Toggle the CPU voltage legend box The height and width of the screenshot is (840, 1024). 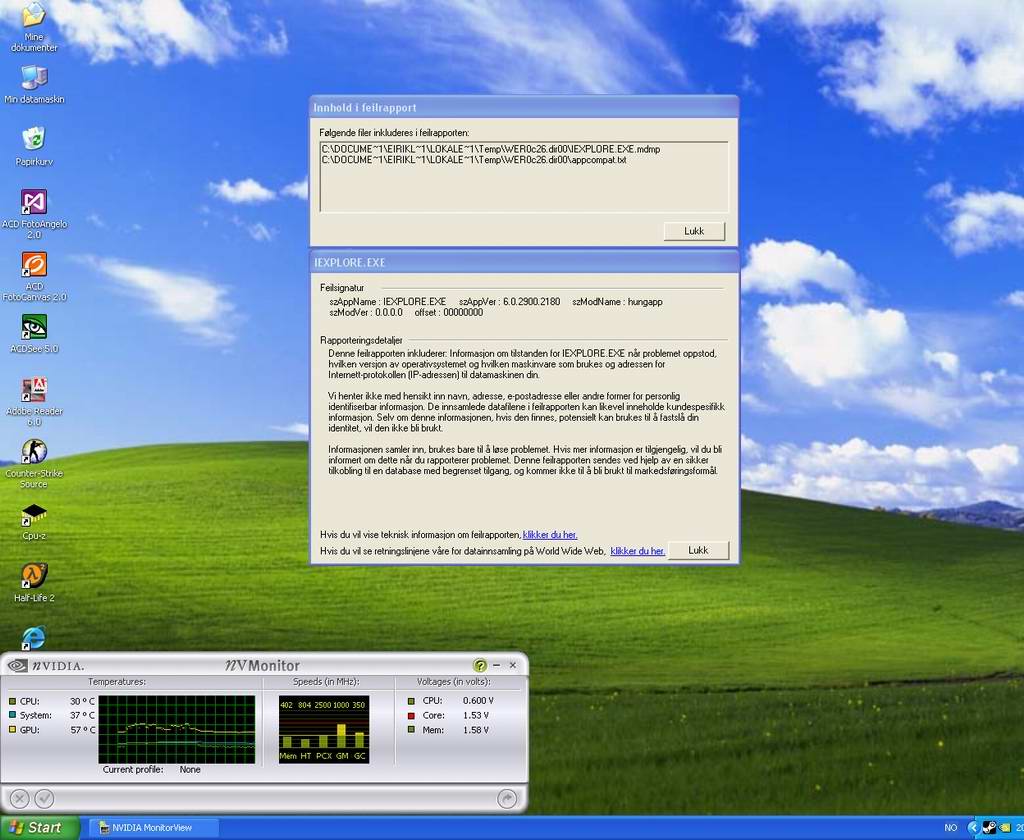click(x=411, y=701)
